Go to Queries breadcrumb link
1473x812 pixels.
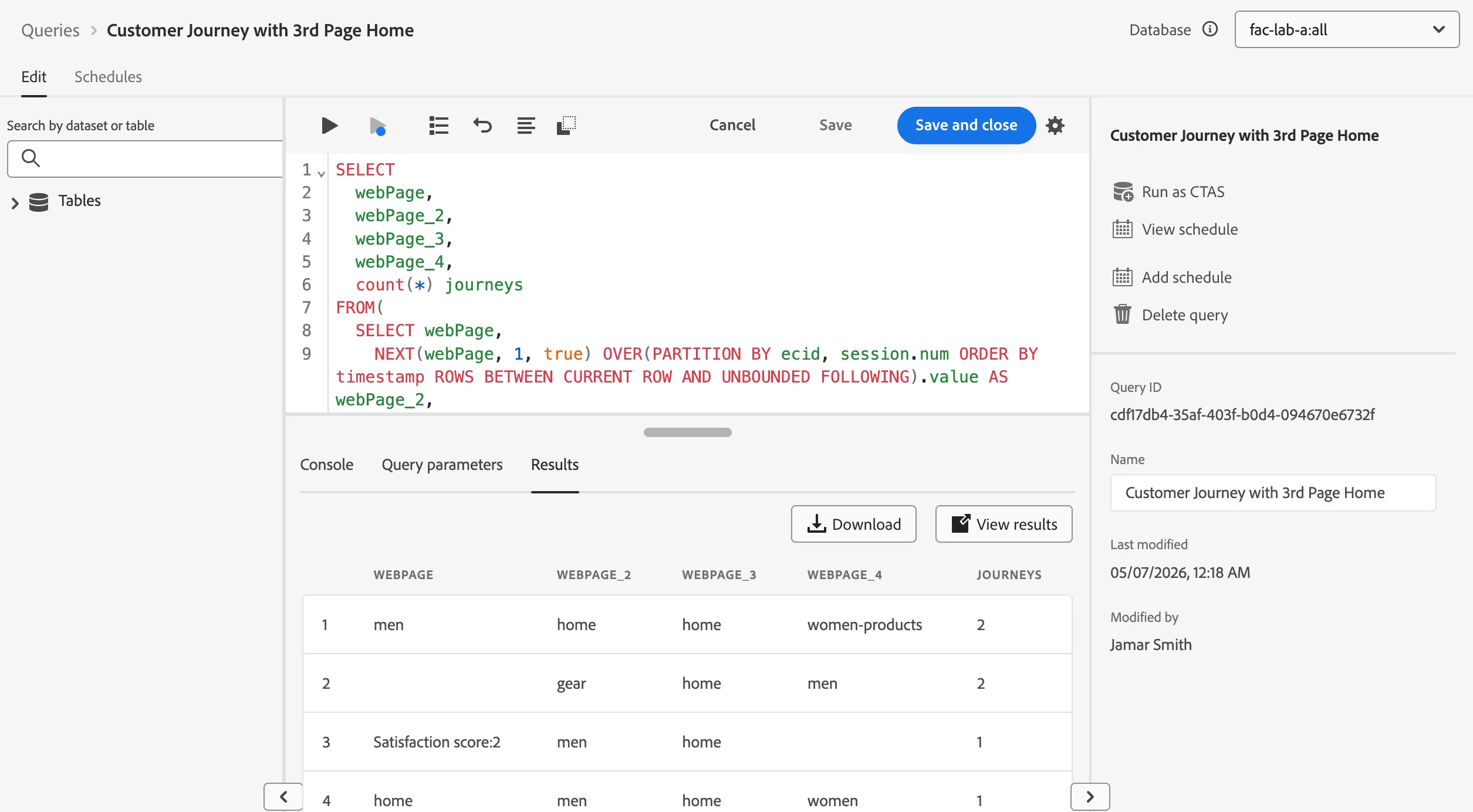pyautogui.click(x=50, y=30)
